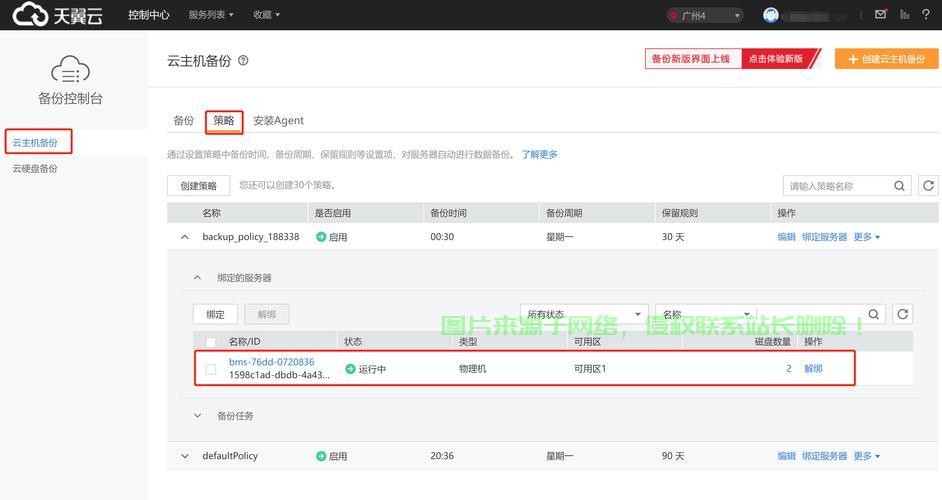
Task: Click the 90 天 retention value
Action: (673, 456)
